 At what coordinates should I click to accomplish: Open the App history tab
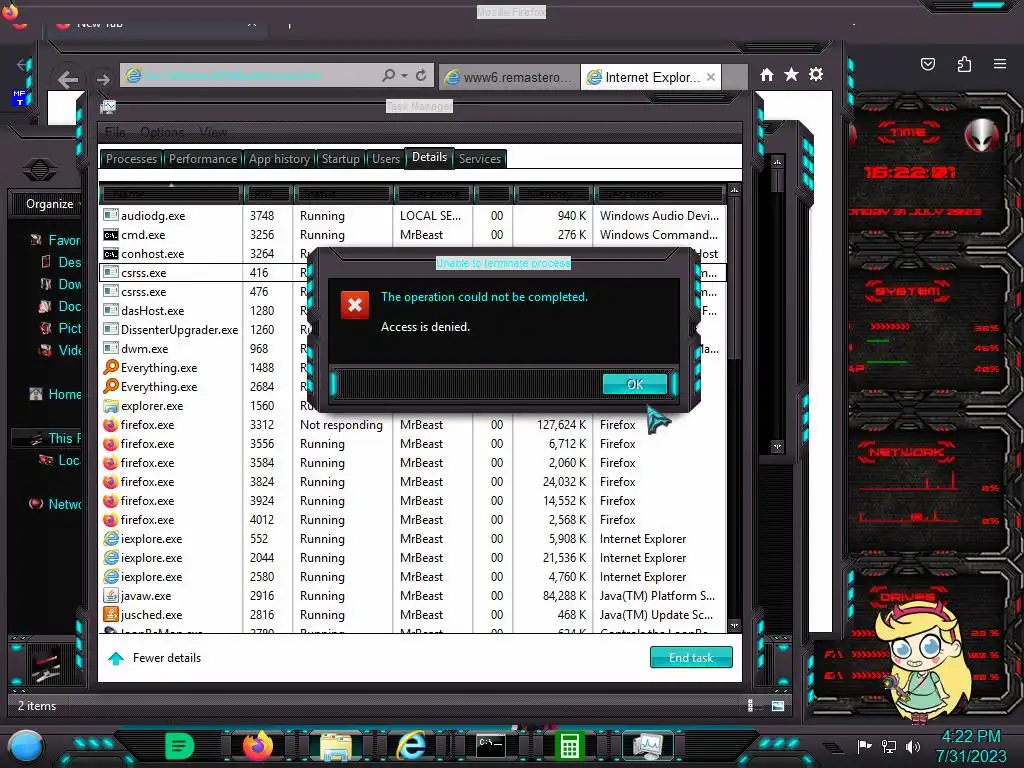[x=279, y=159]
